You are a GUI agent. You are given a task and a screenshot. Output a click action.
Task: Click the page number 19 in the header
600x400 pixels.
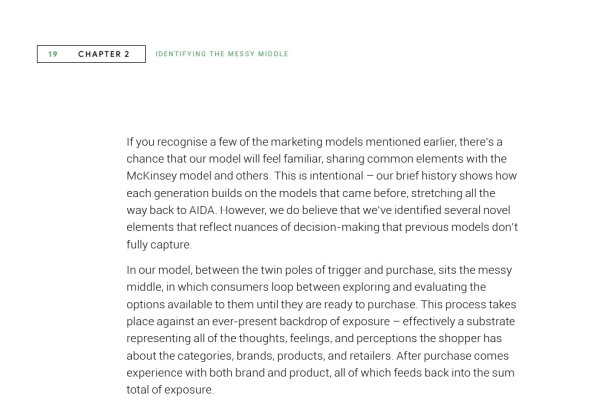[x=53, y=53]
